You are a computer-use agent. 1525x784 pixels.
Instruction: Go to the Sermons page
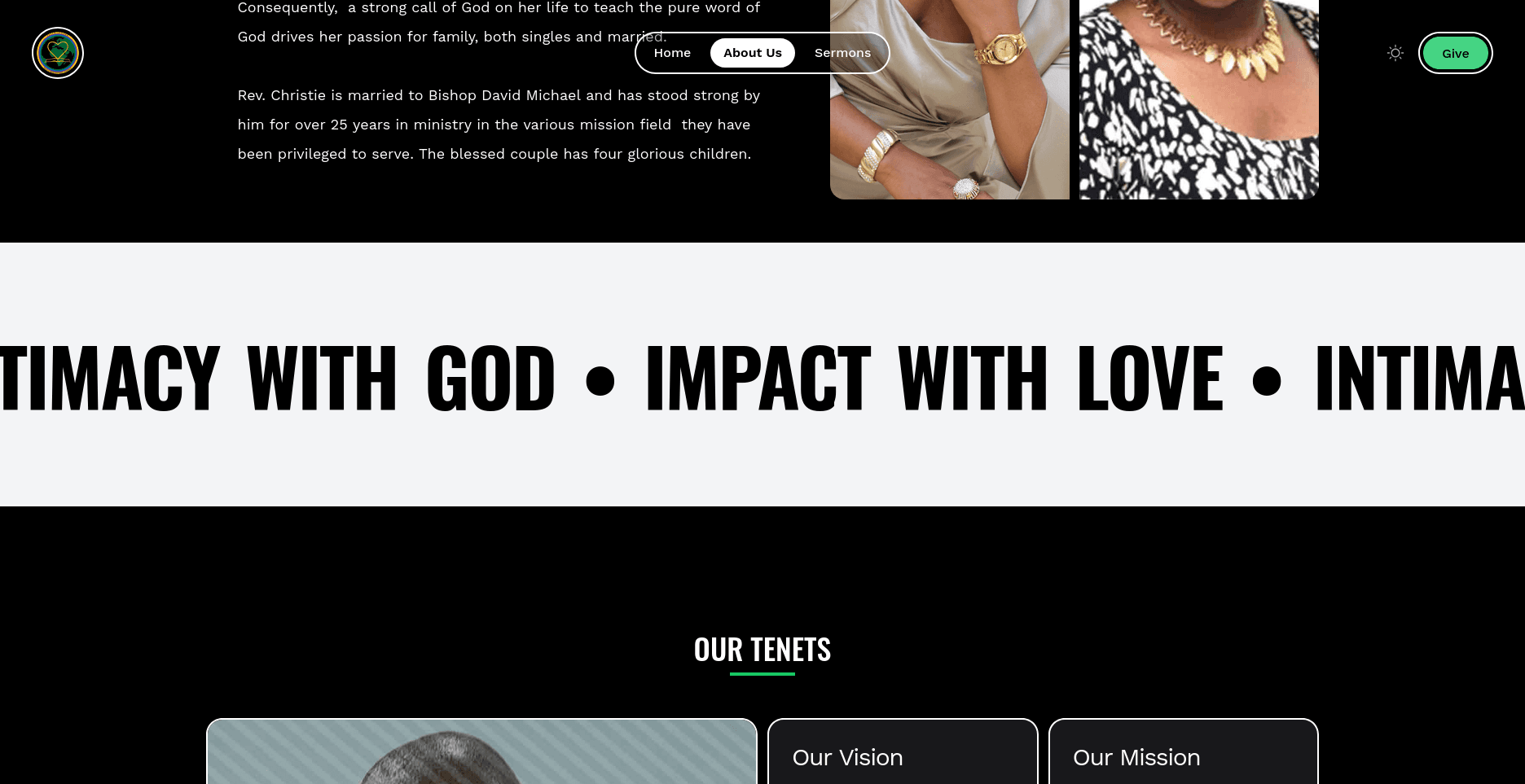click(842, 53)
